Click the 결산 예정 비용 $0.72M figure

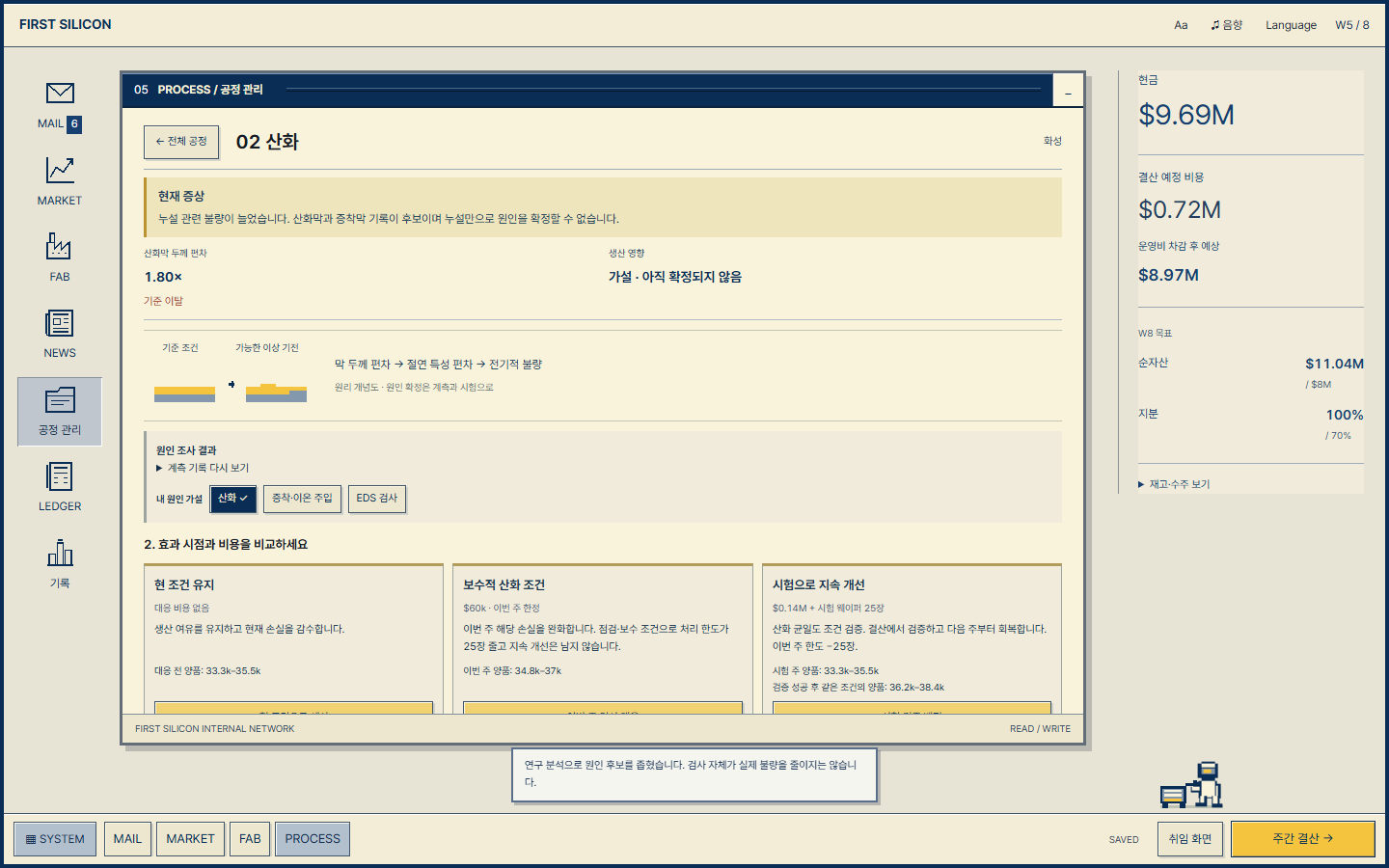(1180, 209)
